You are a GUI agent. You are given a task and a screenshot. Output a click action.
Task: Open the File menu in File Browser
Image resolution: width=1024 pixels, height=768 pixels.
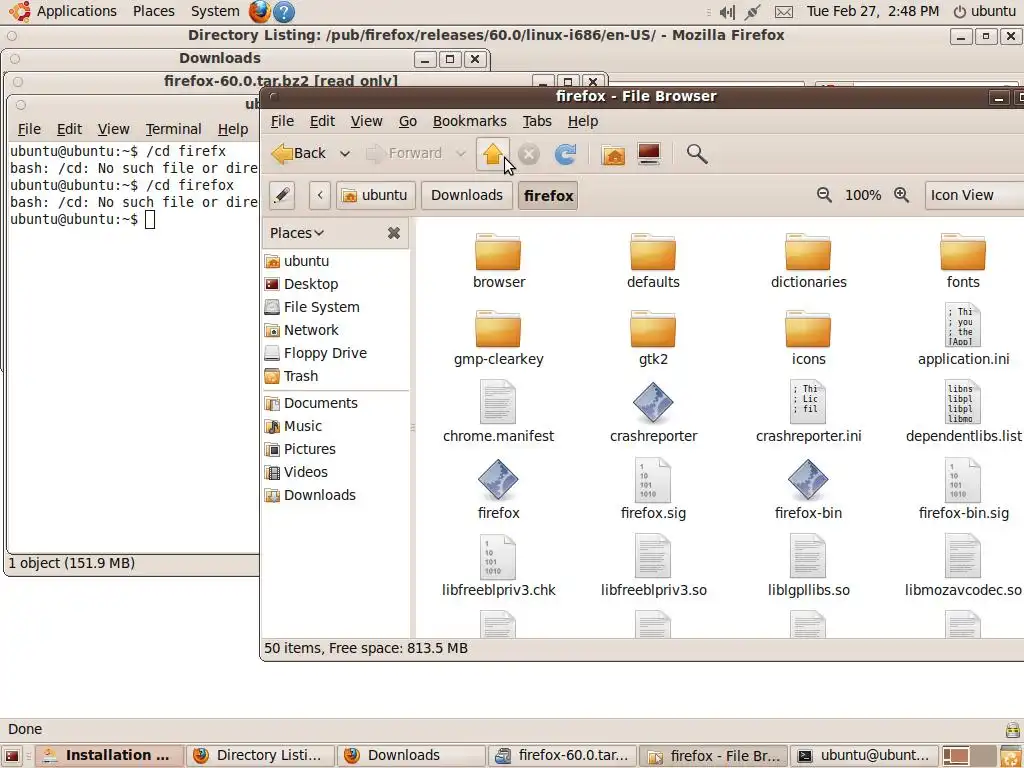[x=282, y=121]
